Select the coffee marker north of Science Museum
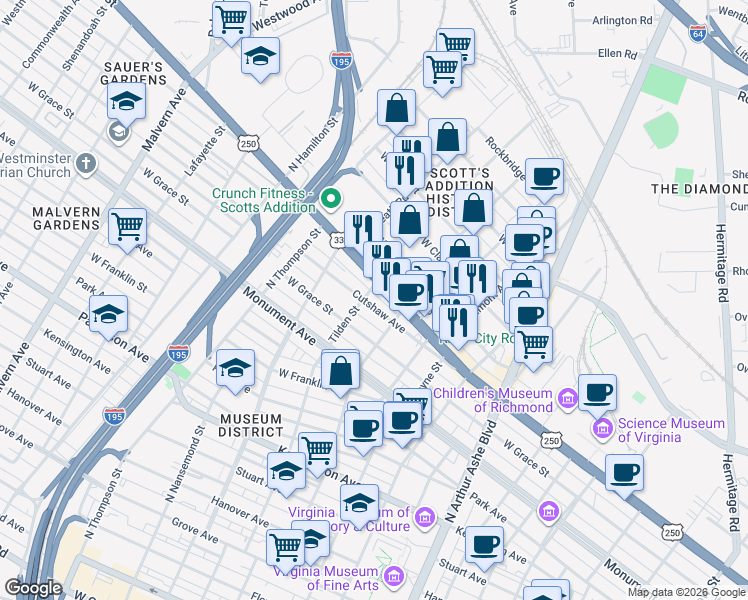The width and height of the screenshot is (748, 600). [597, 394]
